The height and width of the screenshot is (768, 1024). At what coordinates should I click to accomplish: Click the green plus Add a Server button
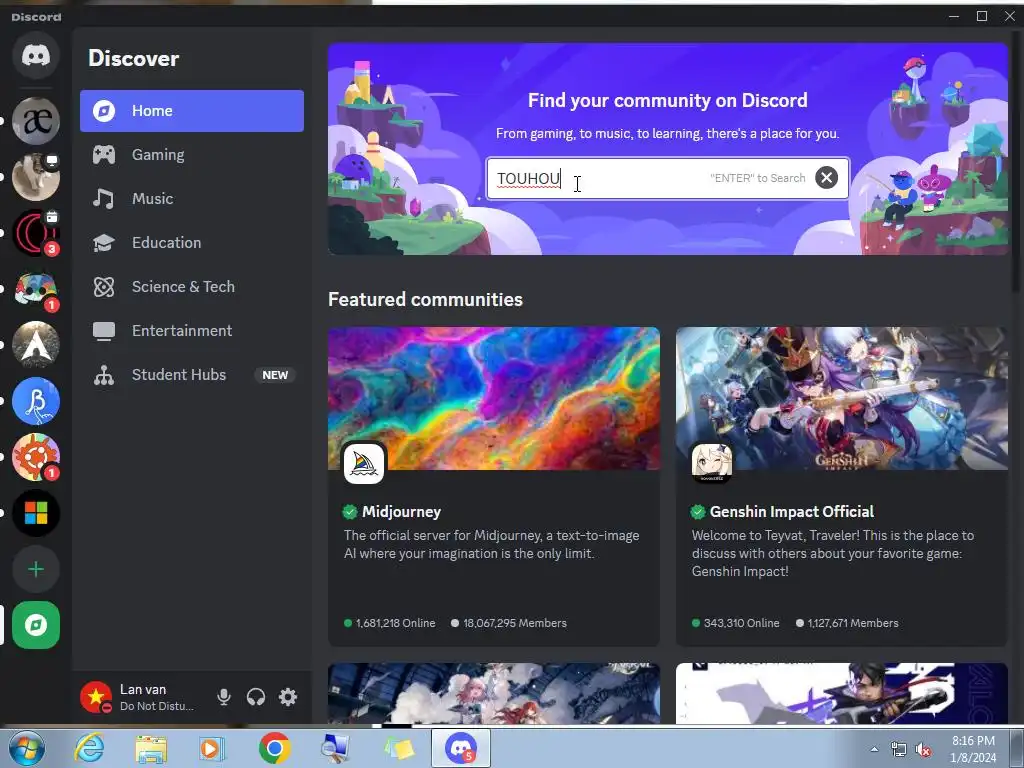(36, 569)
